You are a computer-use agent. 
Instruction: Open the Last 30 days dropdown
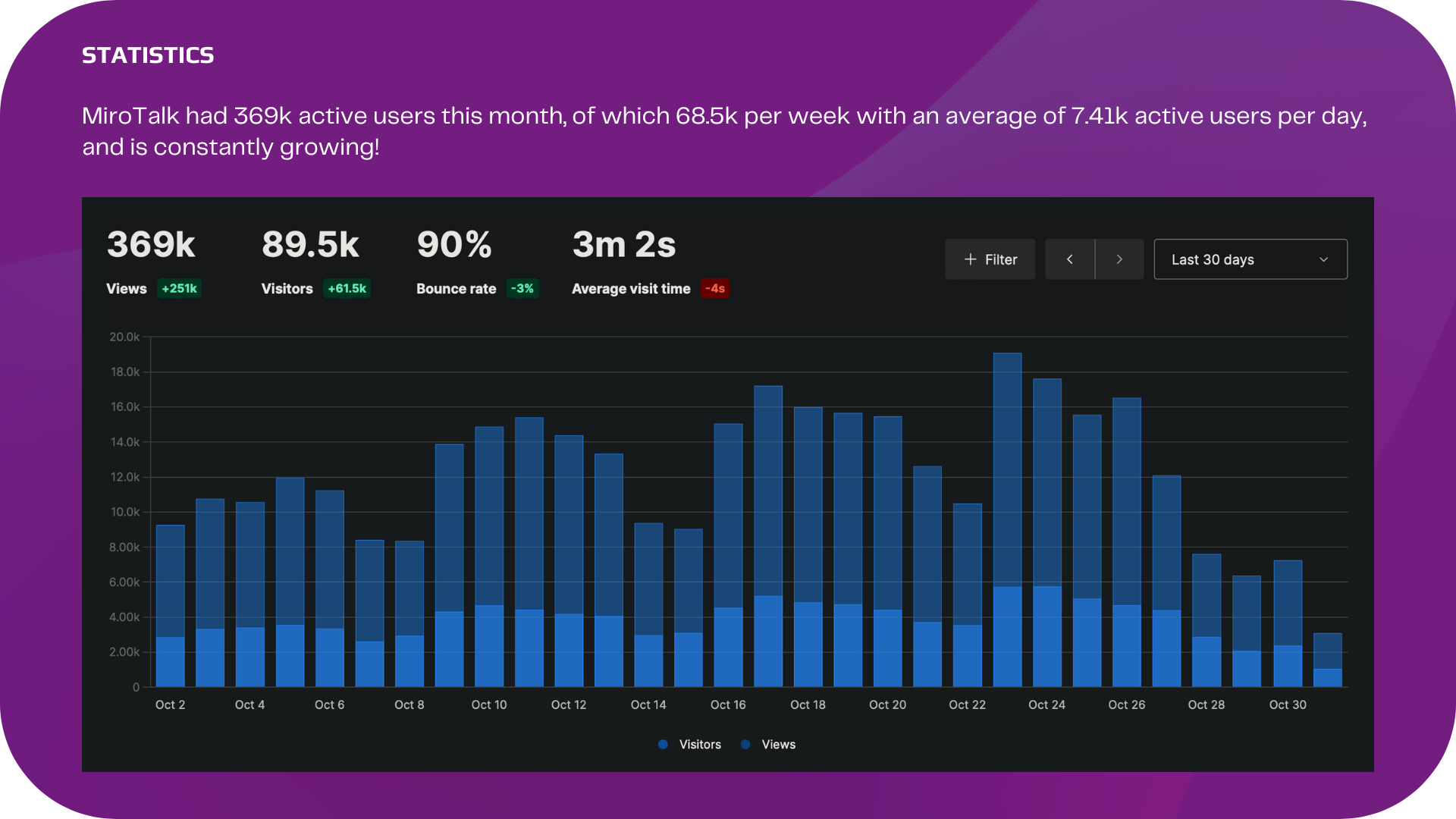click(1250, 259)
